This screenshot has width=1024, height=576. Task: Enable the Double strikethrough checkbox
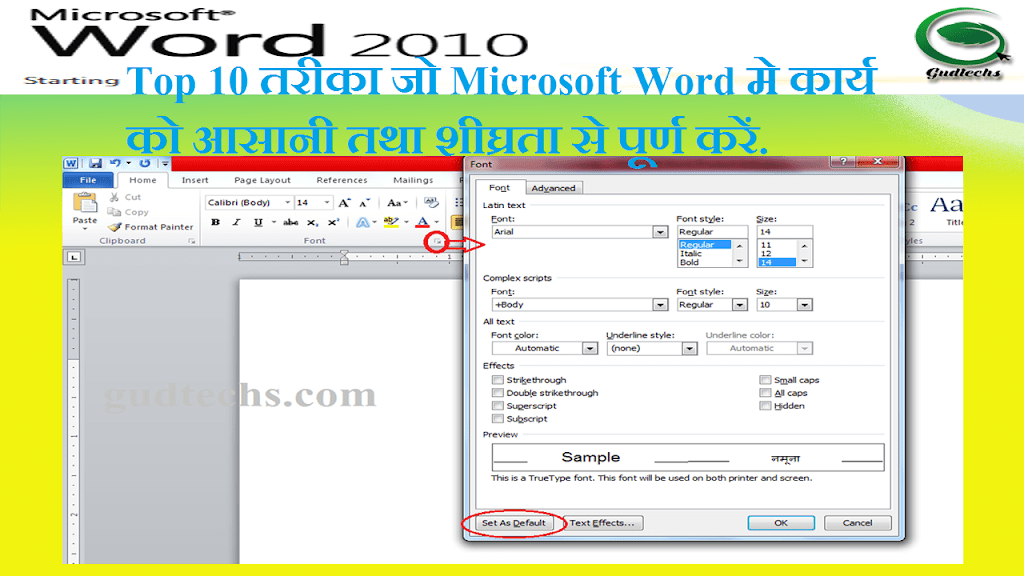click(498, 392)
